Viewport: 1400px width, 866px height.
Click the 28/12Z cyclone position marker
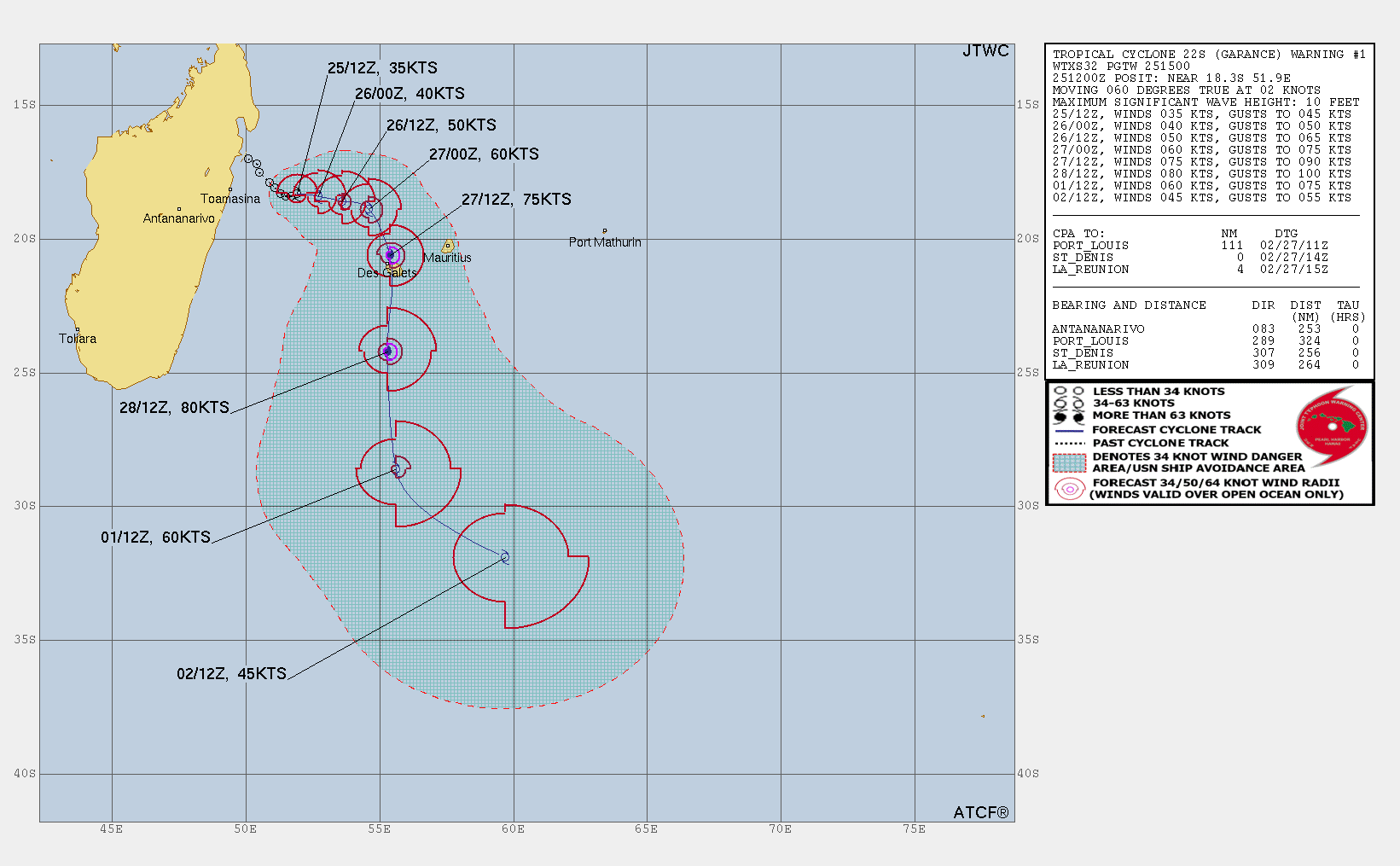[388, 352]
